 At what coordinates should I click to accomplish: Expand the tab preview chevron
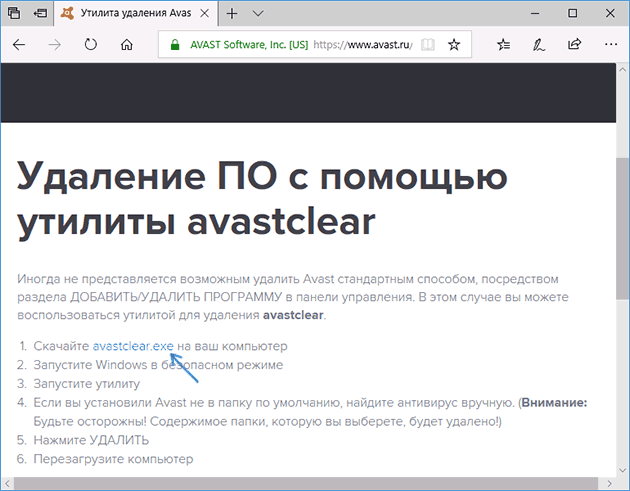[258, 14]
